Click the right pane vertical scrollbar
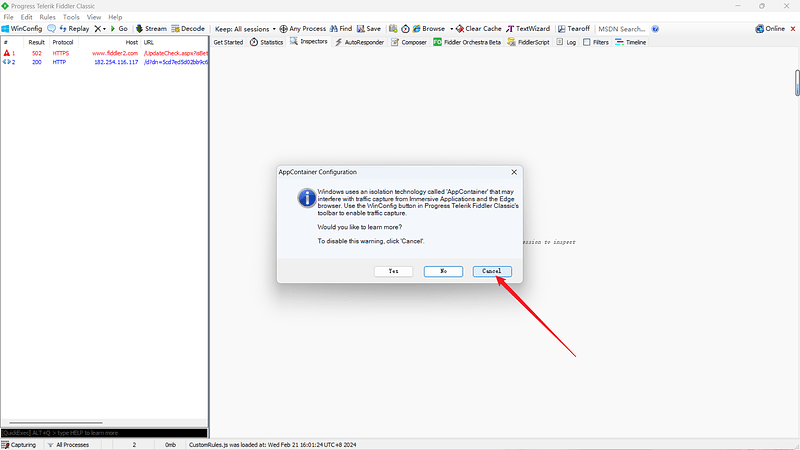 [797, 83]
